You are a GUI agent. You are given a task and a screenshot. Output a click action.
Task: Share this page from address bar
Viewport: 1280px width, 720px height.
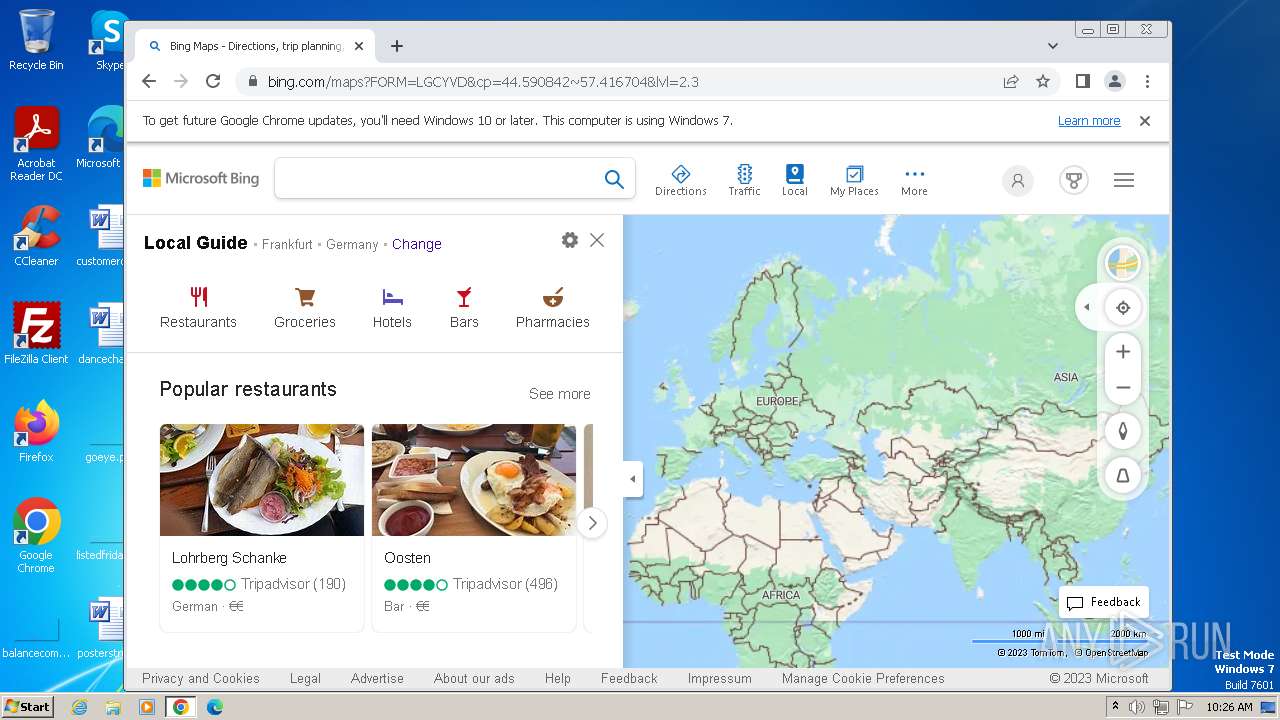click(x=1011, y=82)
